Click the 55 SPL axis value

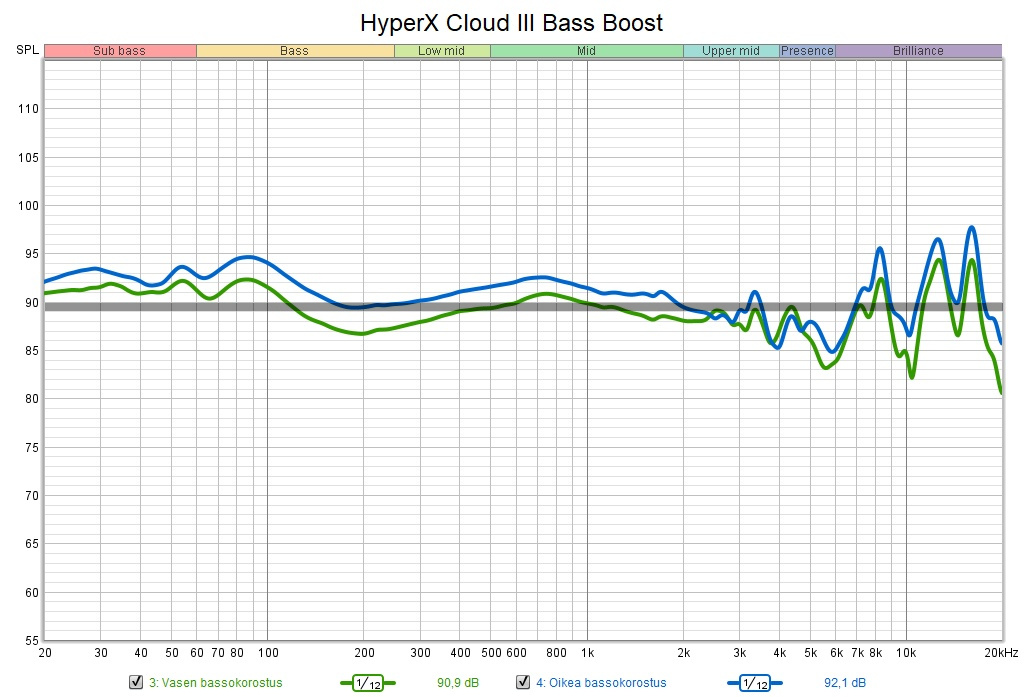(32, 641)
